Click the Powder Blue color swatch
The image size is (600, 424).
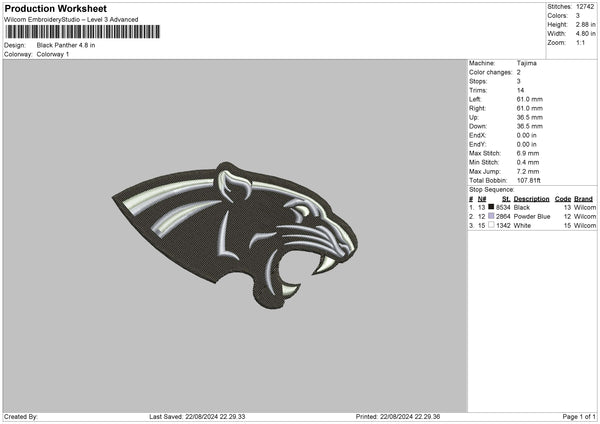coord(491,216)
